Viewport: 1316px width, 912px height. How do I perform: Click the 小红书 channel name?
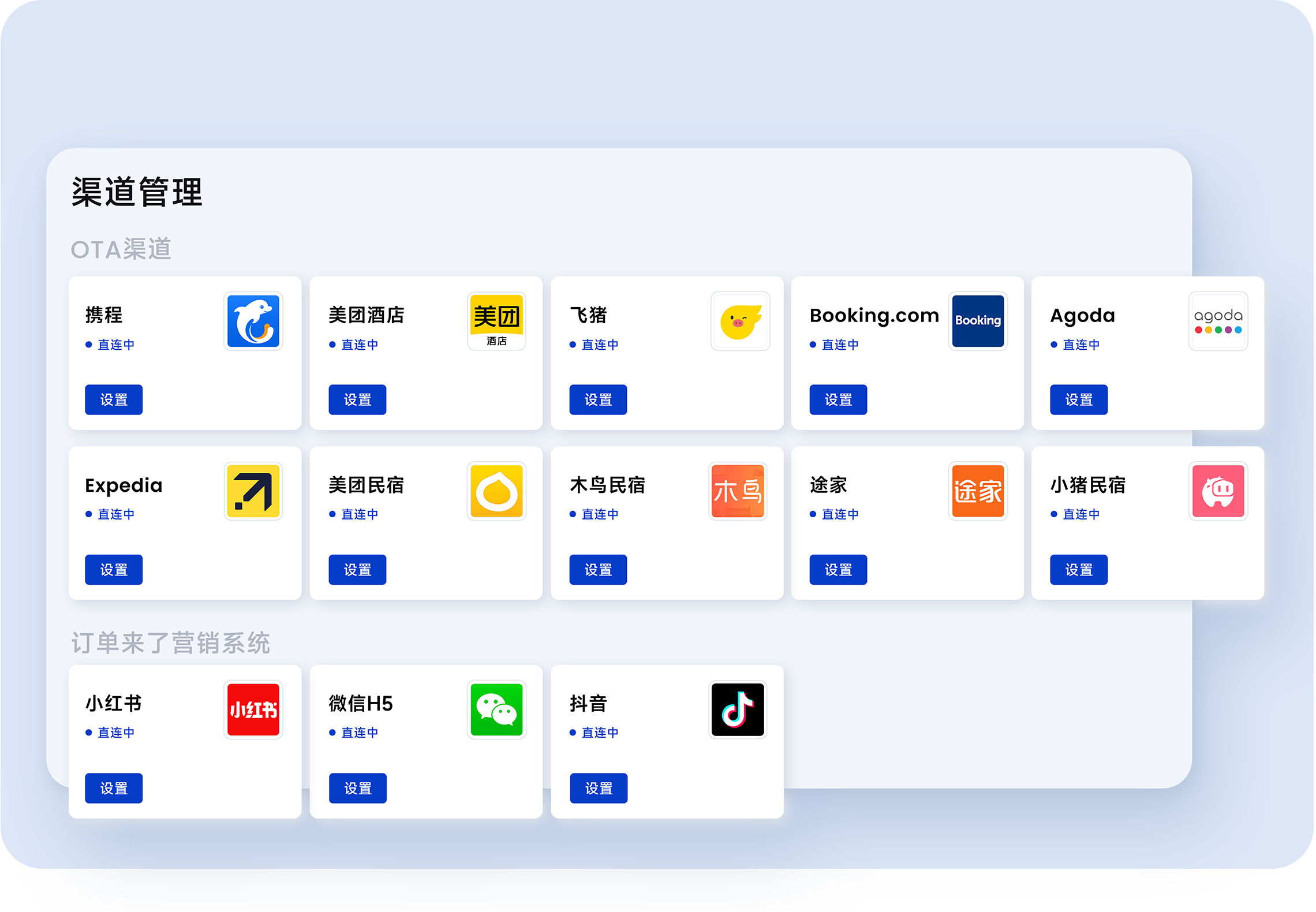[x=113, y=703]
